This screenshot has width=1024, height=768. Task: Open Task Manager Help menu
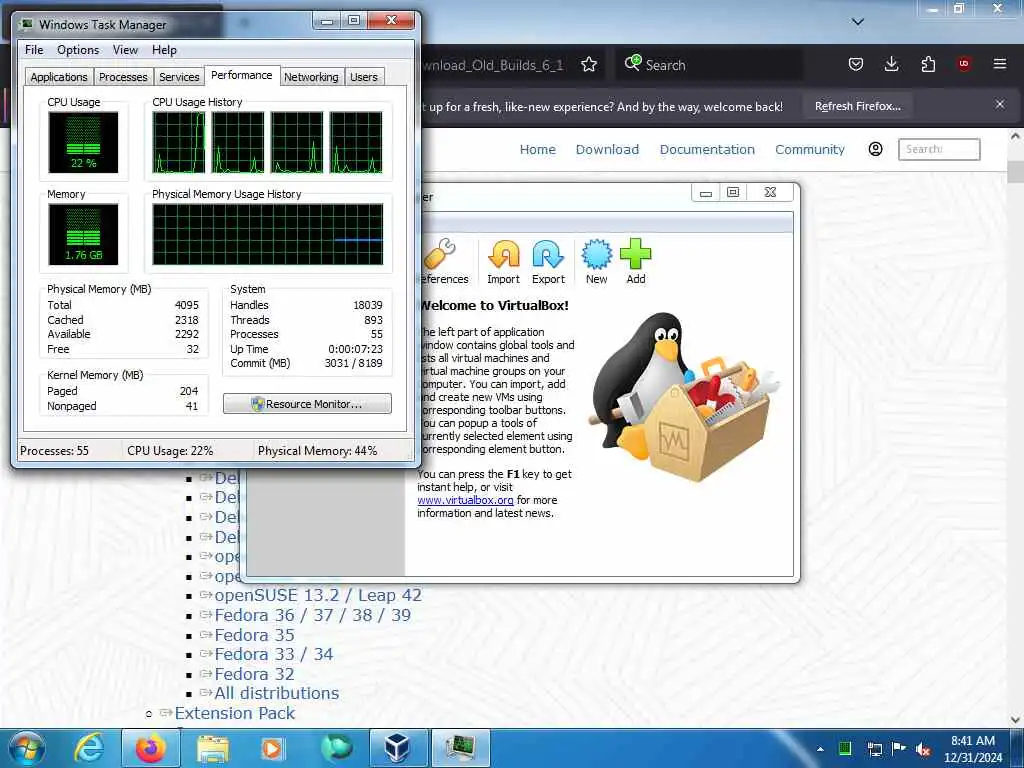click(165, 50)
